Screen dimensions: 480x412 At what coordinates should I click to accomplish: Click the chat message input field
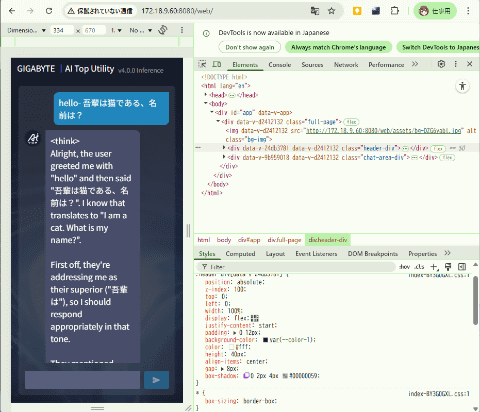point(82,380)
